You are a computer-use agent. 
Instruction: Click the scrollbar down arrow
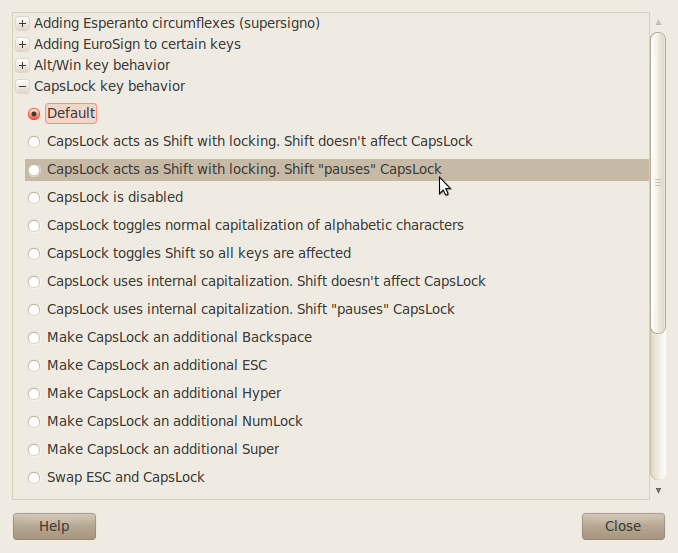pyautogui.click(x=657, y=490)
